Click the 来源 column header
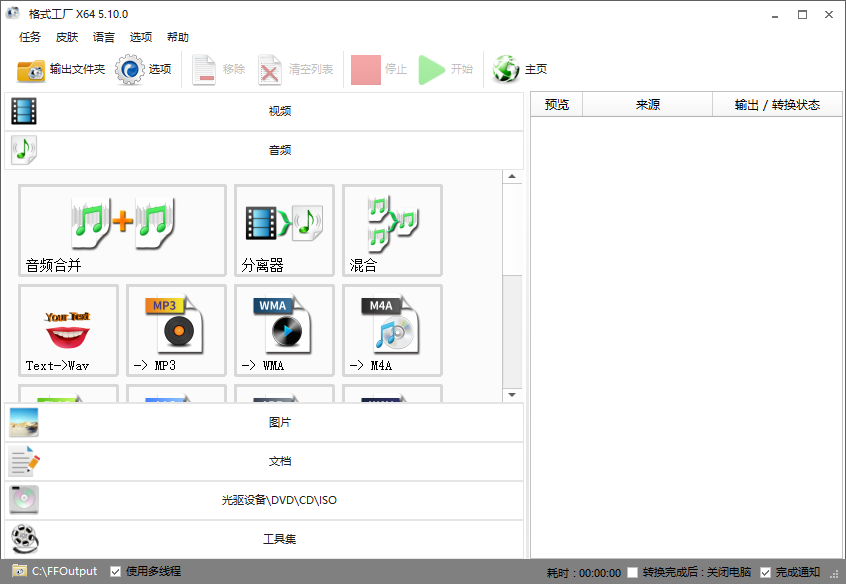846x584 pixels. pyautogui.click(x=647, y=104)
